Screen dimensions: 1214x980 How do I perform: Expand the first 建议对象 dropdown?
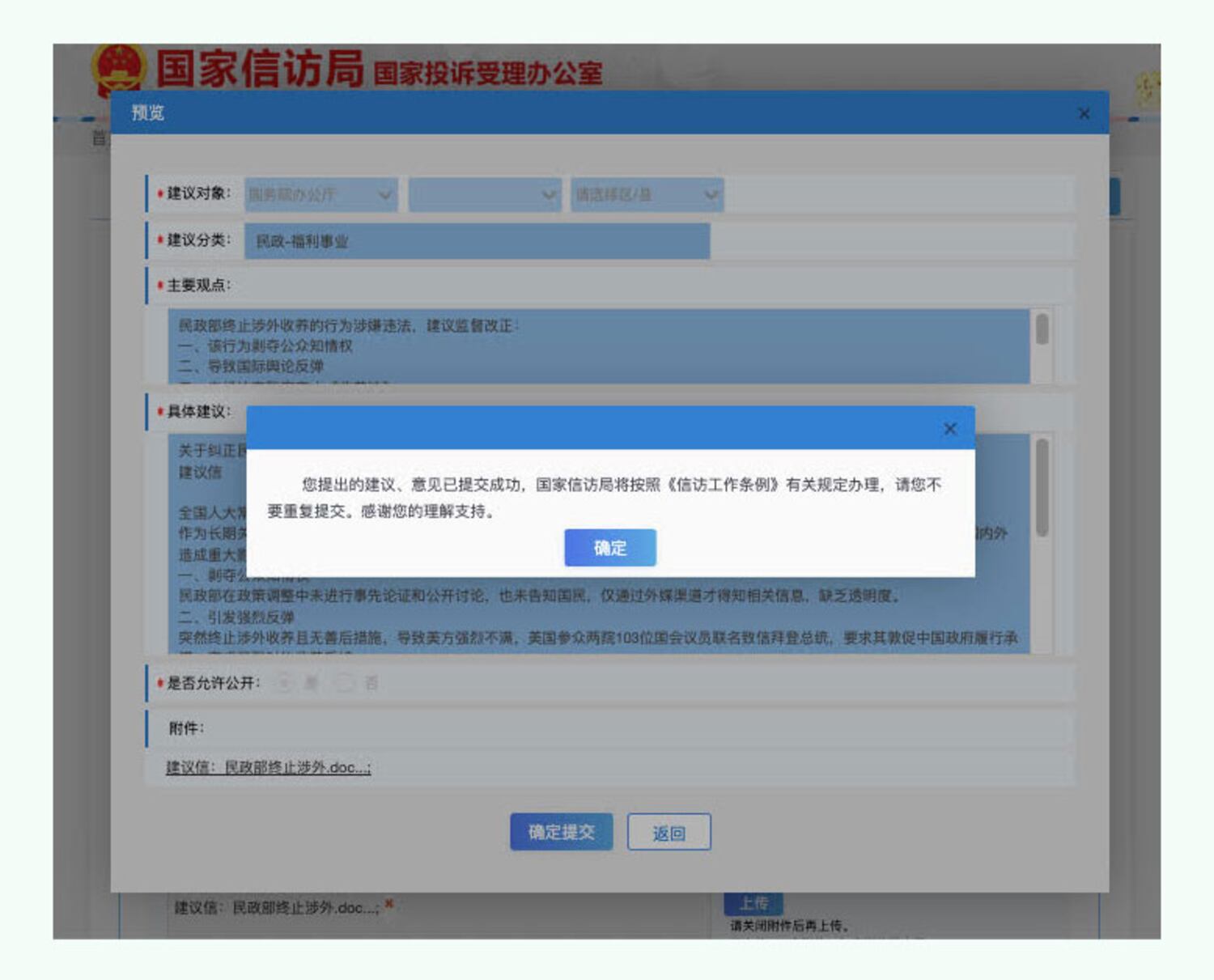click(321, 195)
